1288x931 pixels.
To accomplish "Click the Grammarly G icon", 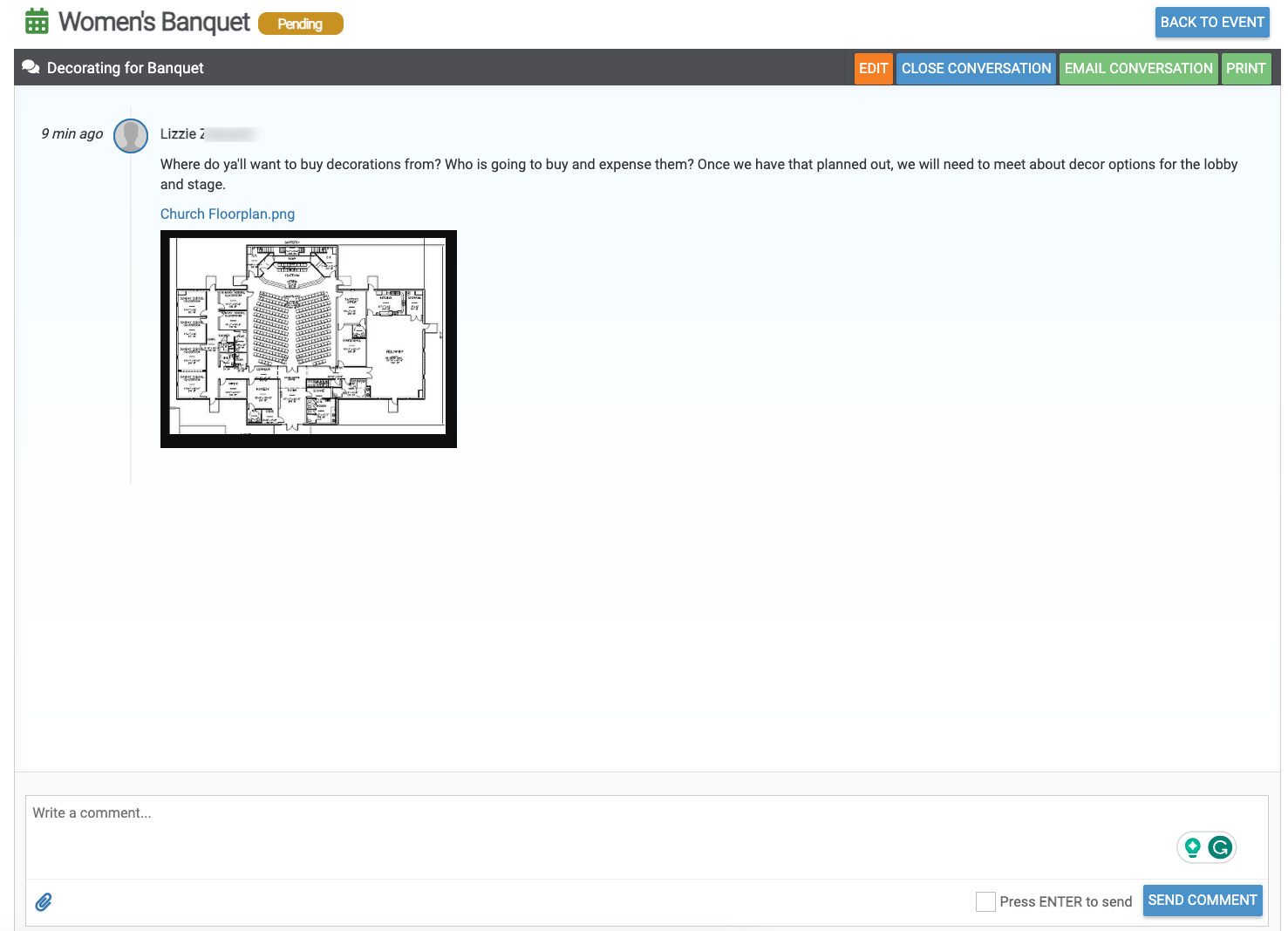I will click(x=1220, y=847).
